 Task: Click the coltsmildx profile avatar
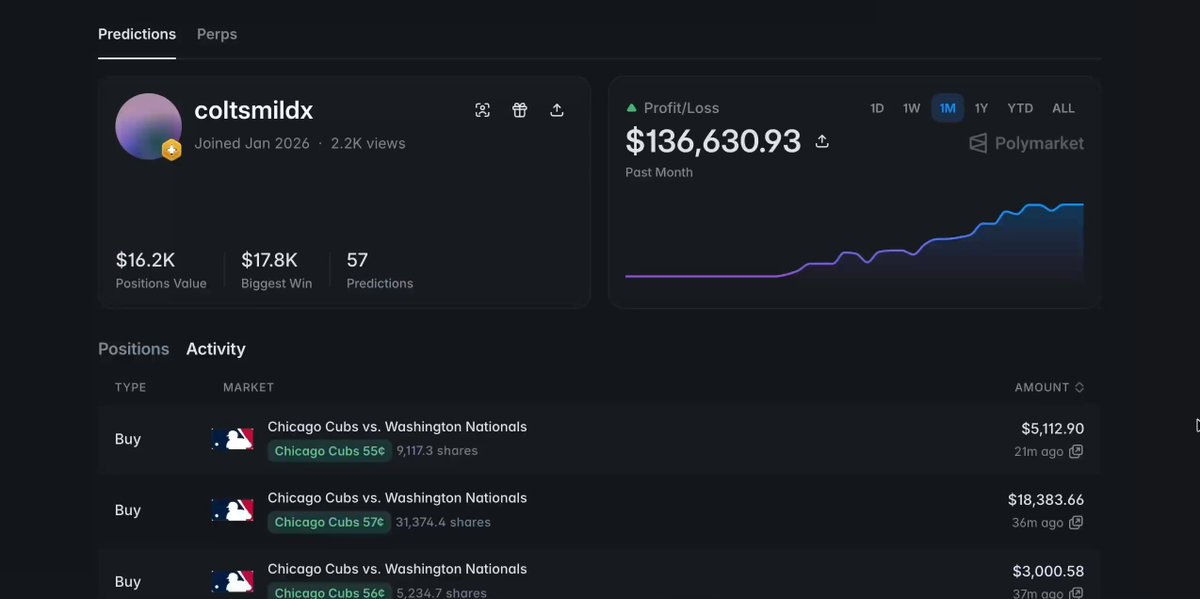click(x=148, y=126)
